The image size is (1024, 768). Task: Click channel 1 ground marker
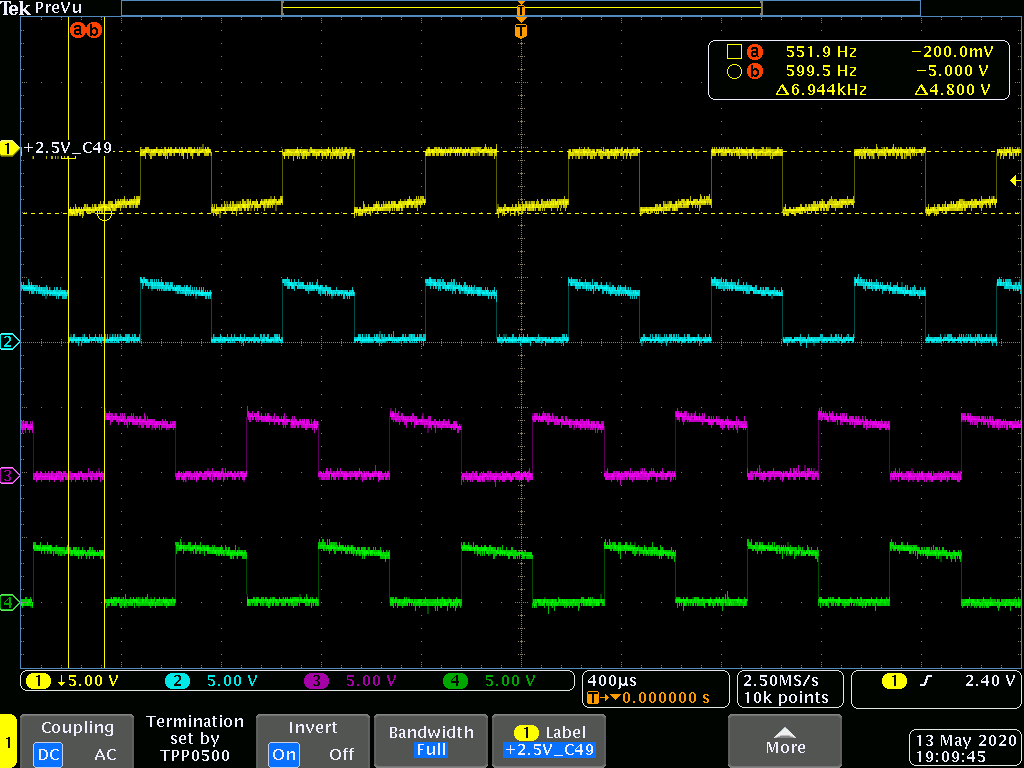tap(9, 150)
